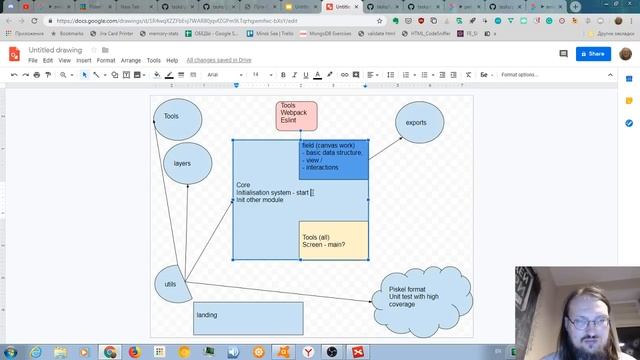Screen dimensions: 640x360
Task: Expand the bulleted list dropdown arrow
Action: tap(433, 75)
